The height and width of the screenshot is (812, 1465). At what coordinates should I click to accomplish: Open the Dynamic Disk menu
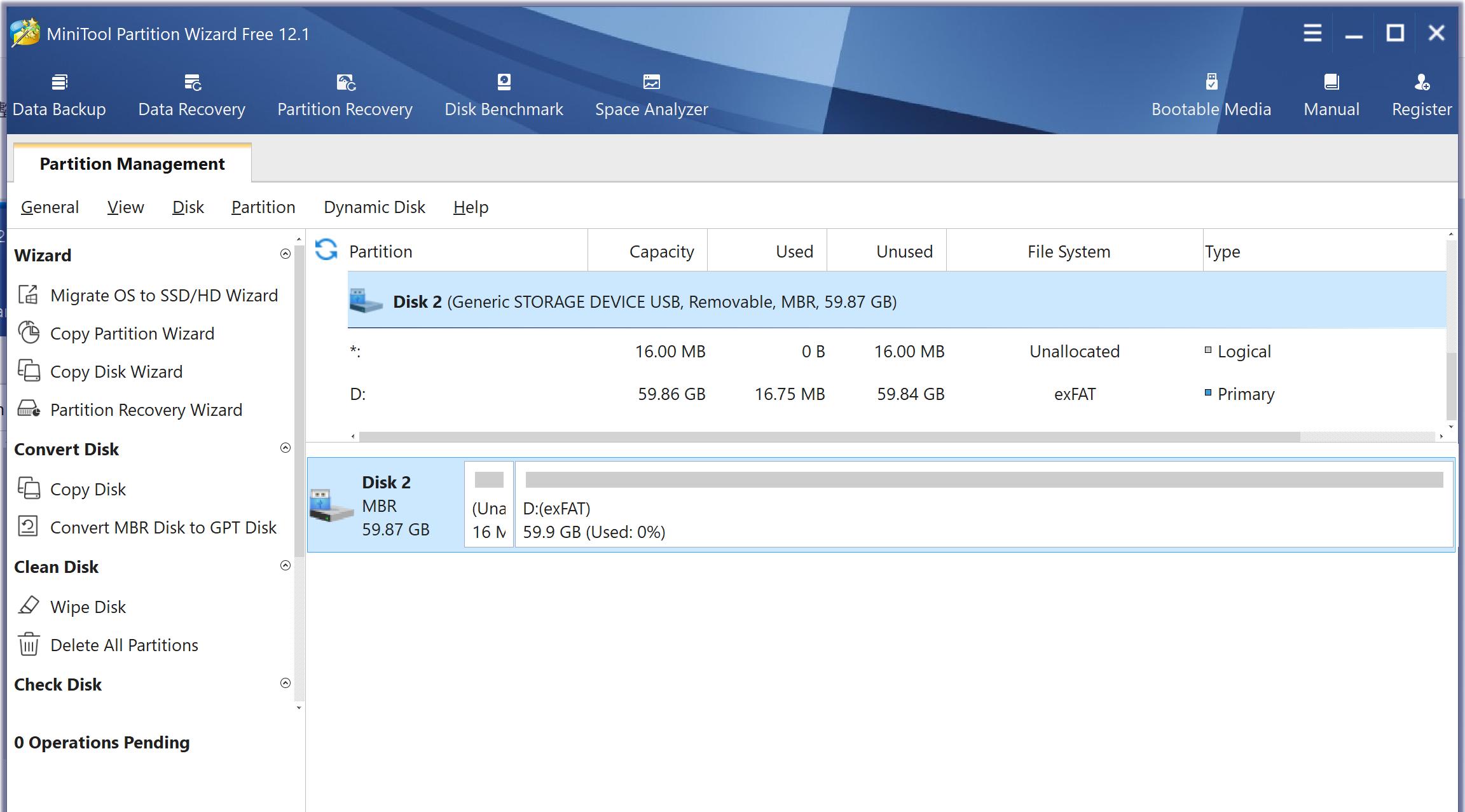tap(374, 207)
